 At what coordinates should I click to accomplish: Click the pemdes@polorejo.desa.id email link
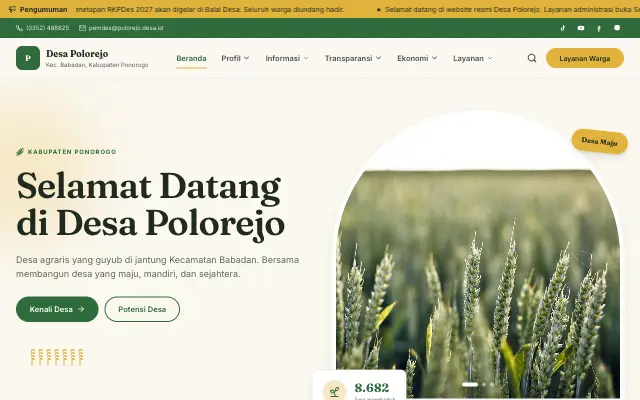[126, 28]
